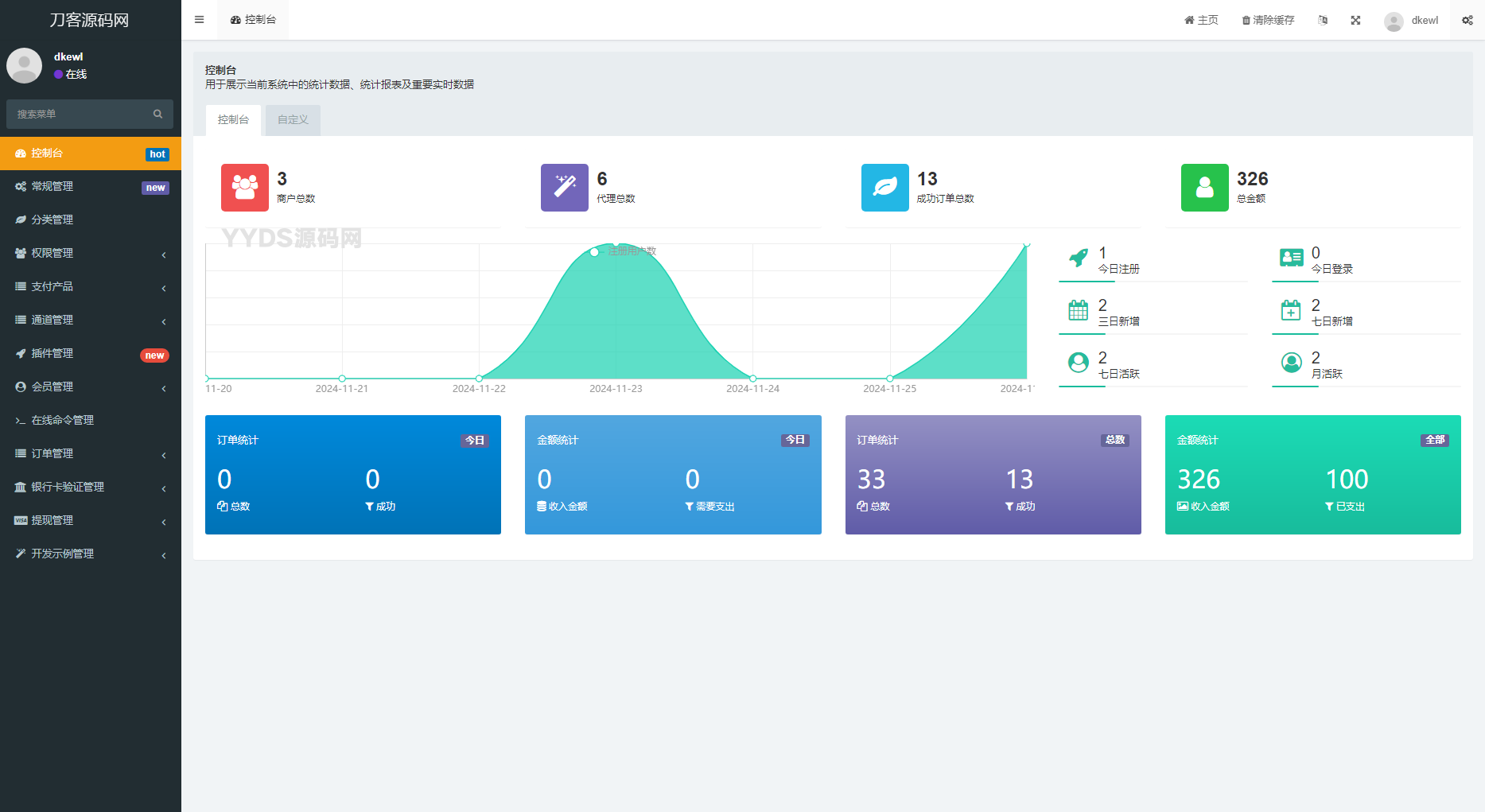Image resolution: width=1485 pixels, height=812 pixels.
Task: Click the fullscreen expand icon in header
Action: pos(1355,20)
